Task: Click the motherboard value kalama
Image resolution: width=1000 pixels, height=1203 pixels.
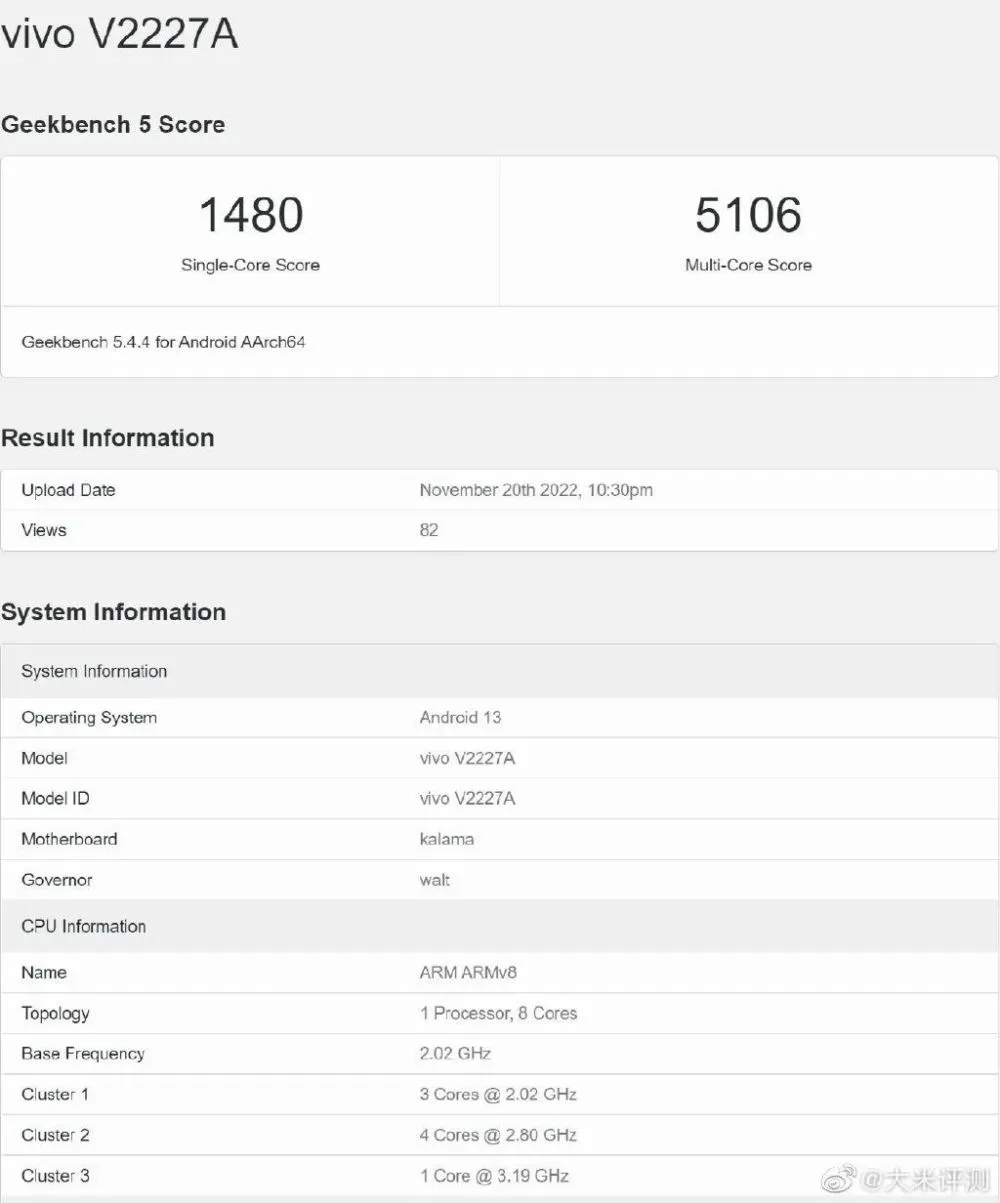Action: [x=447, y=839]
